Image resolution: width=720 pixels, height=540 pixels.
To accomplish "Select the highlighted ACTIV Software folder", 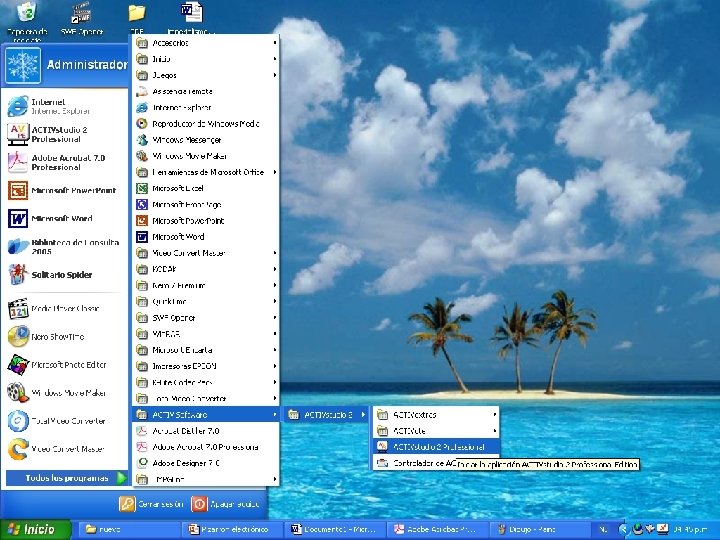I will coord(206,415).
